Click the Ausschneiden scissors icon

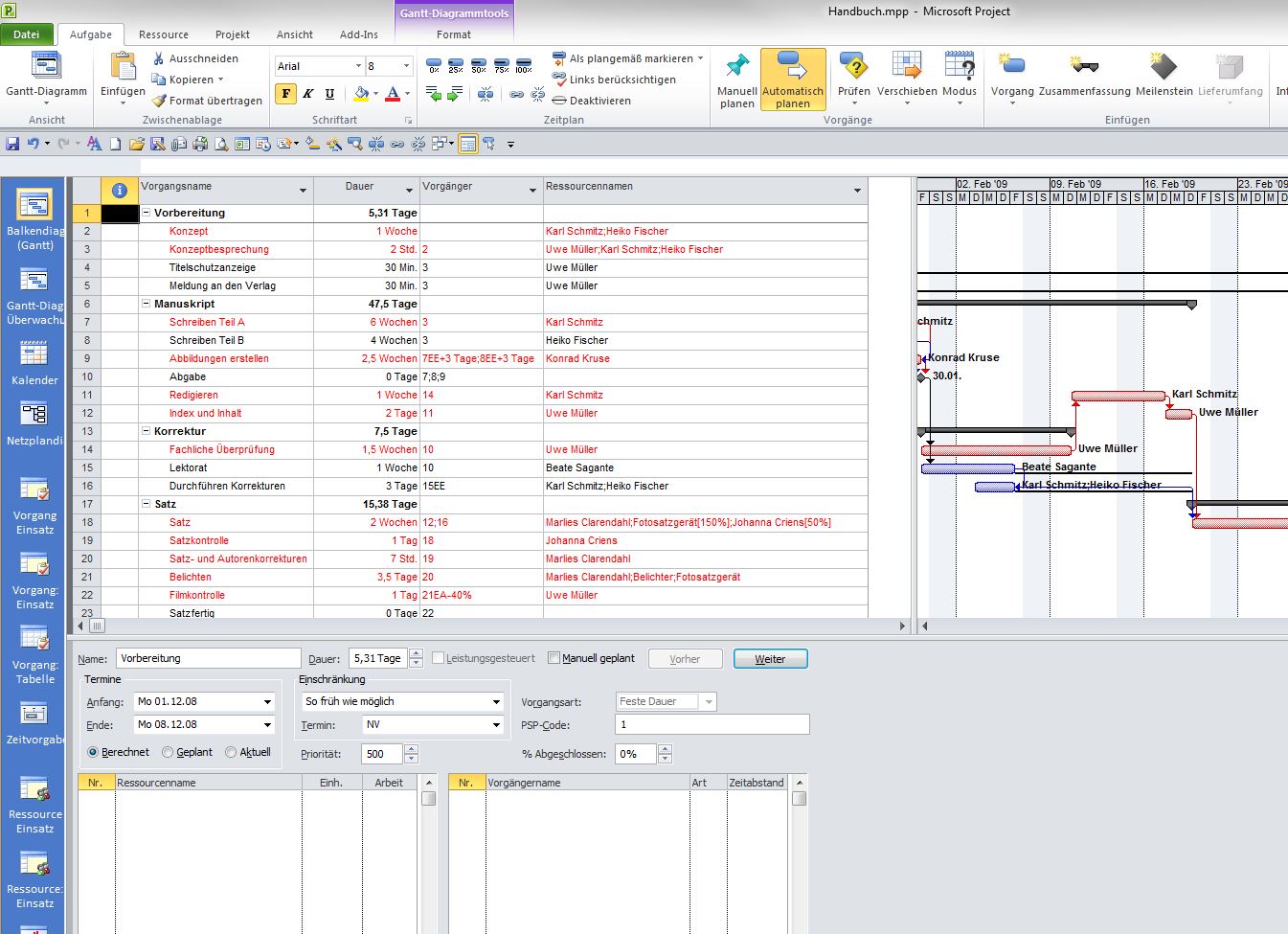(159, 58)
